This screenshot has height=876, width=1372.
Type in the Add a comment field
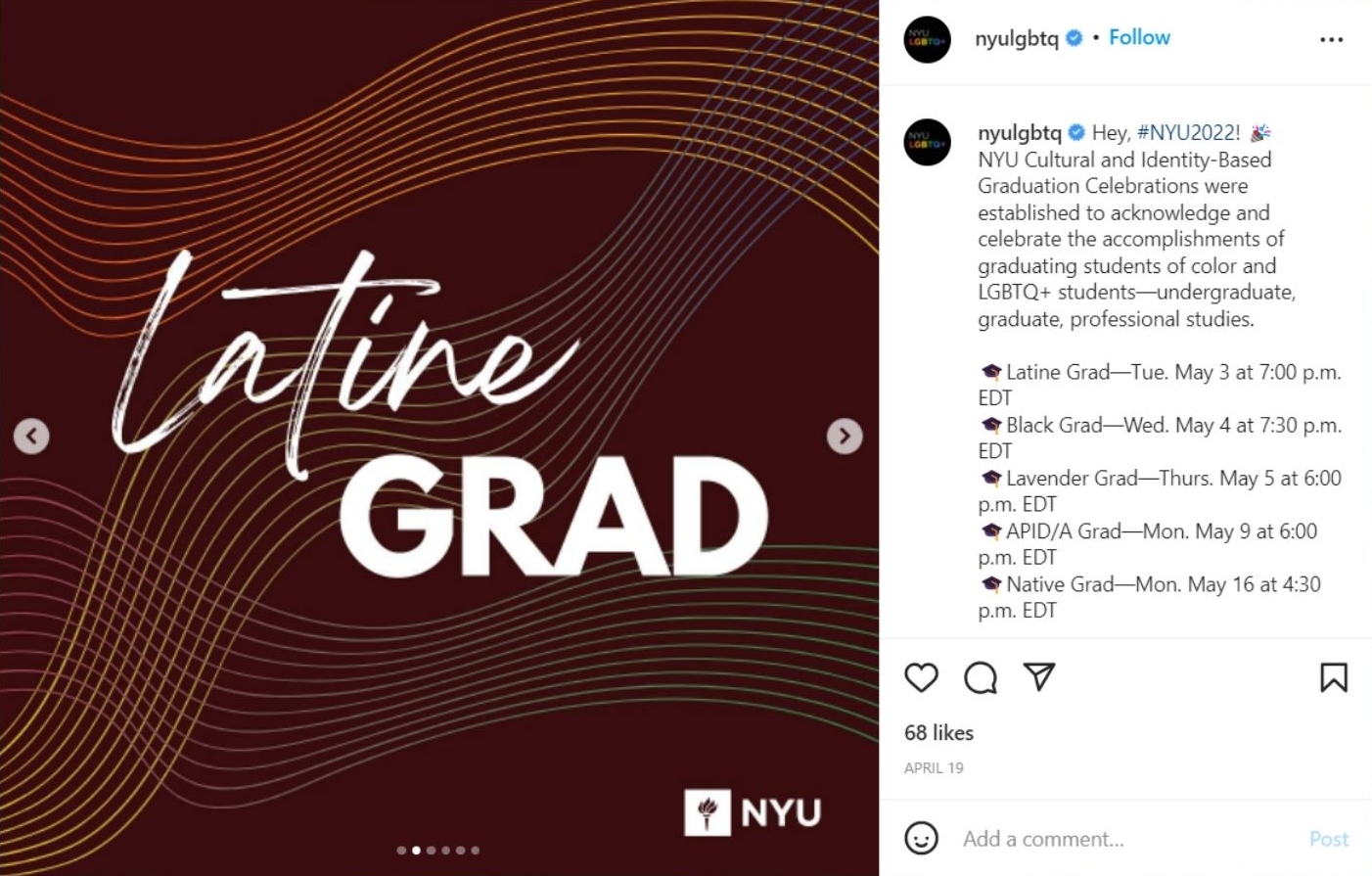coord(1125,839)
